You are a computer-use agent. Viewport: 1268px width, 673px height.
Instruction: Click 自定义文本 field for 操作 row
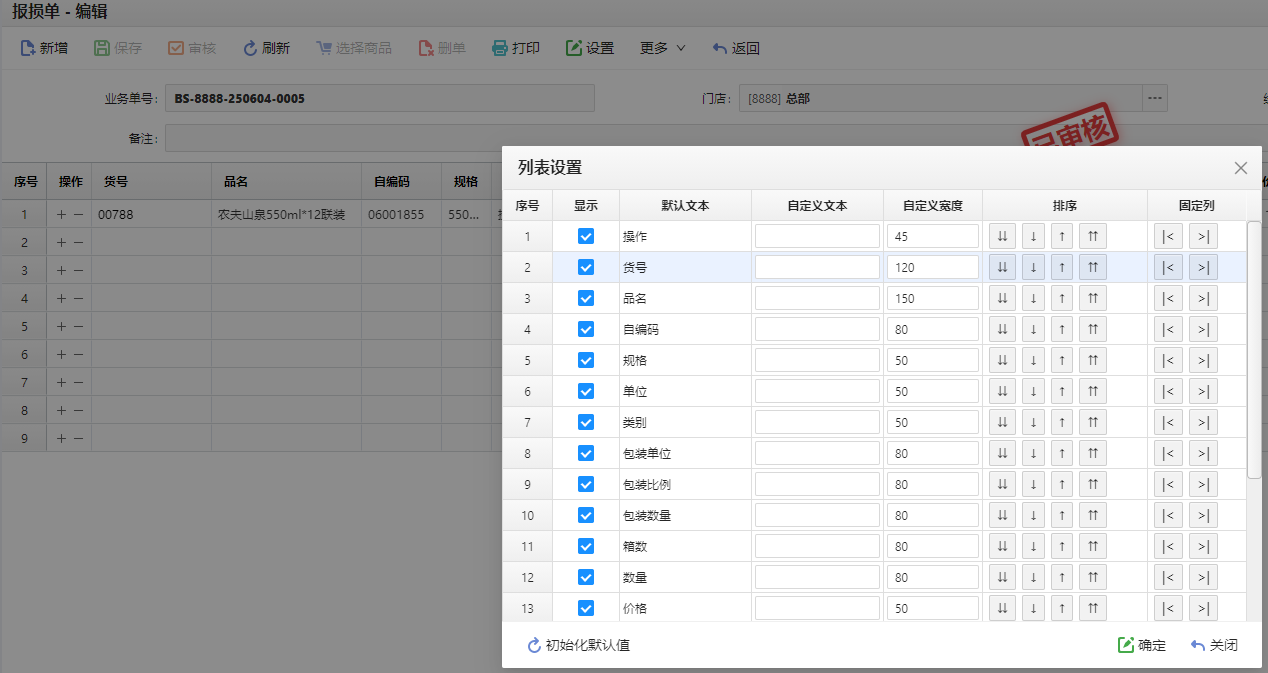[817, 237]
